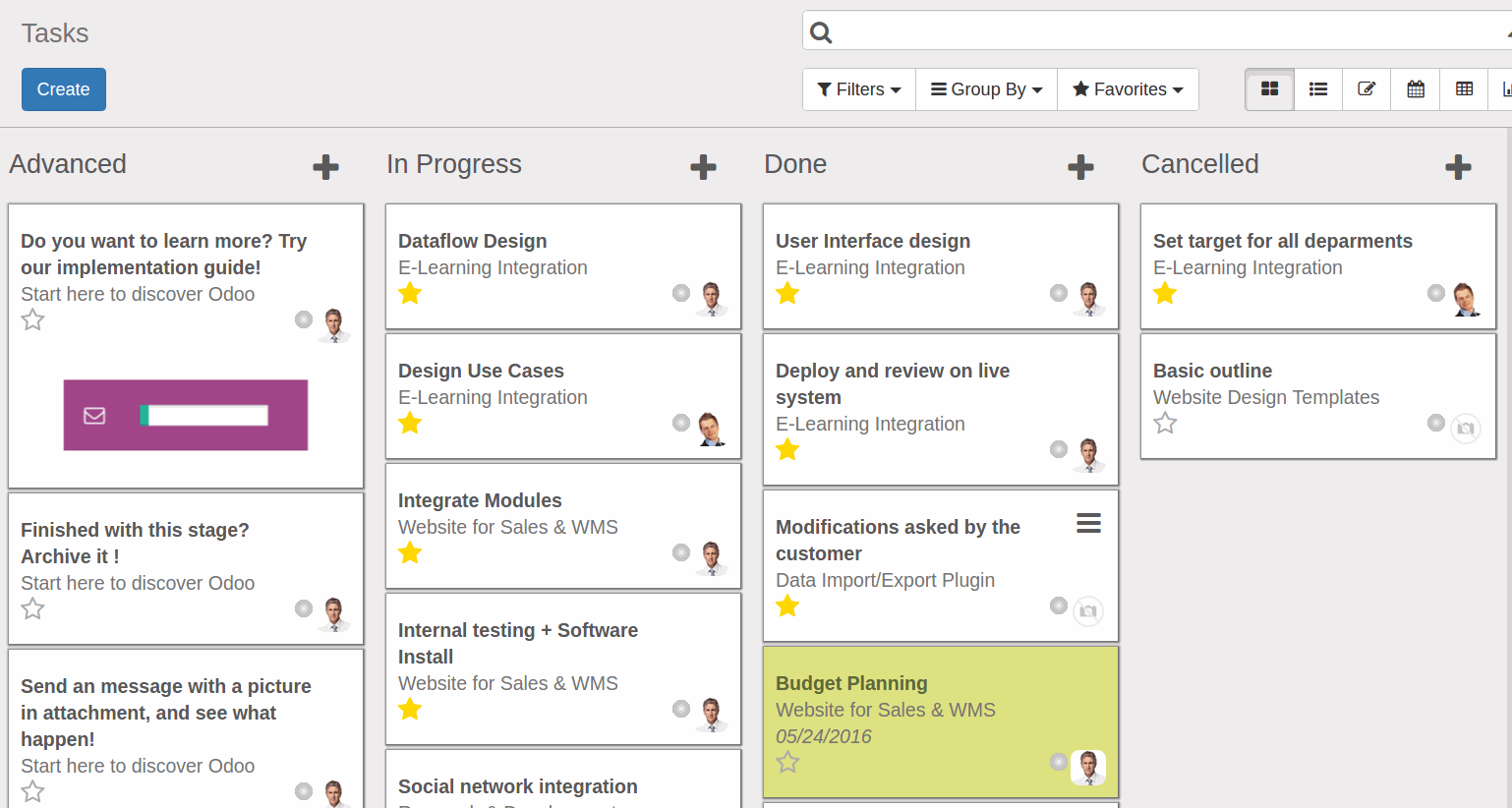Select the kanban view icon
The height and width of the screenshot is (808, 1512).
point(1269,89)
